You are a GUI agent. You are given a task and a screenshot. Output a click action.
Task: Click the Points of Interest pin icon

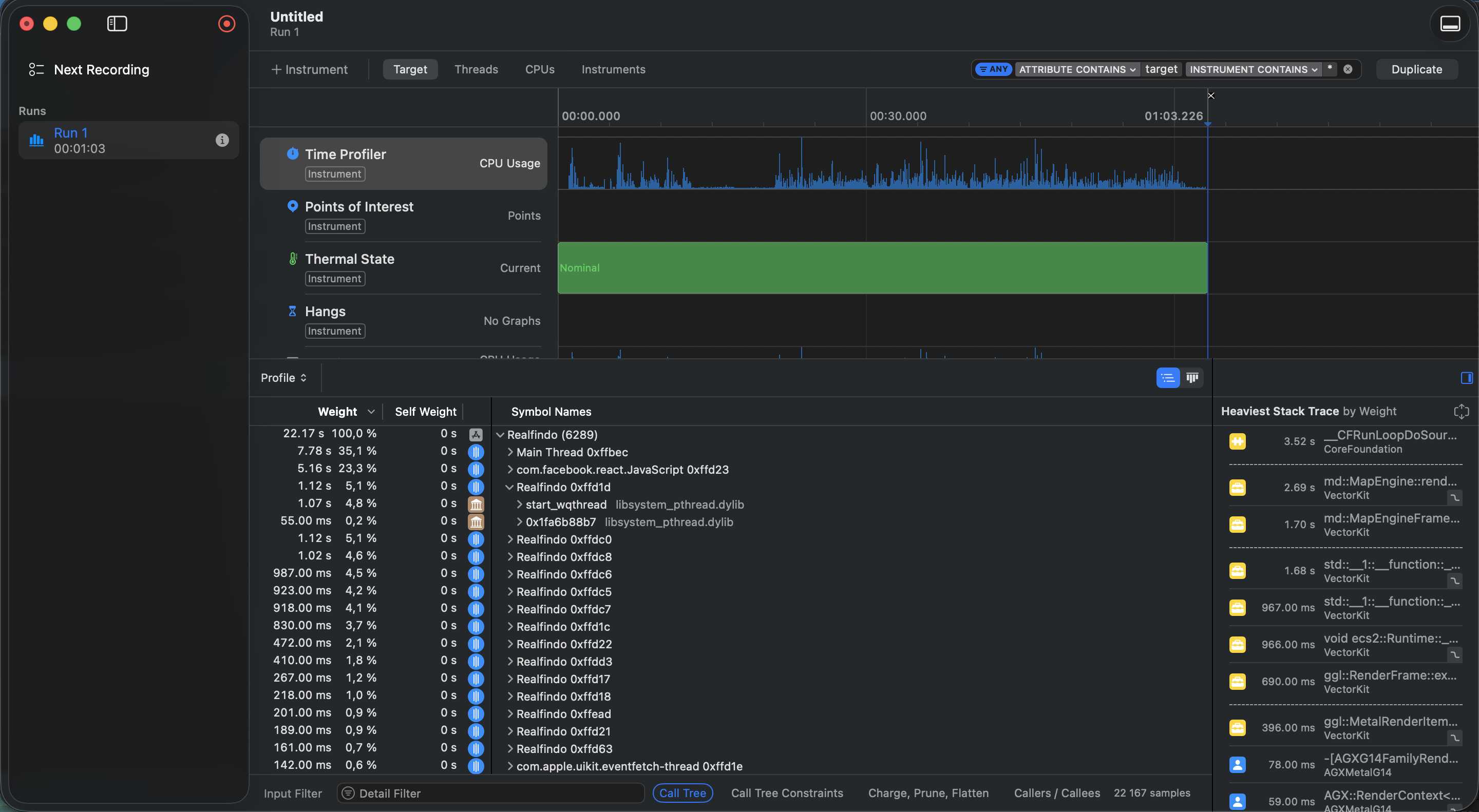pos(292,206)
